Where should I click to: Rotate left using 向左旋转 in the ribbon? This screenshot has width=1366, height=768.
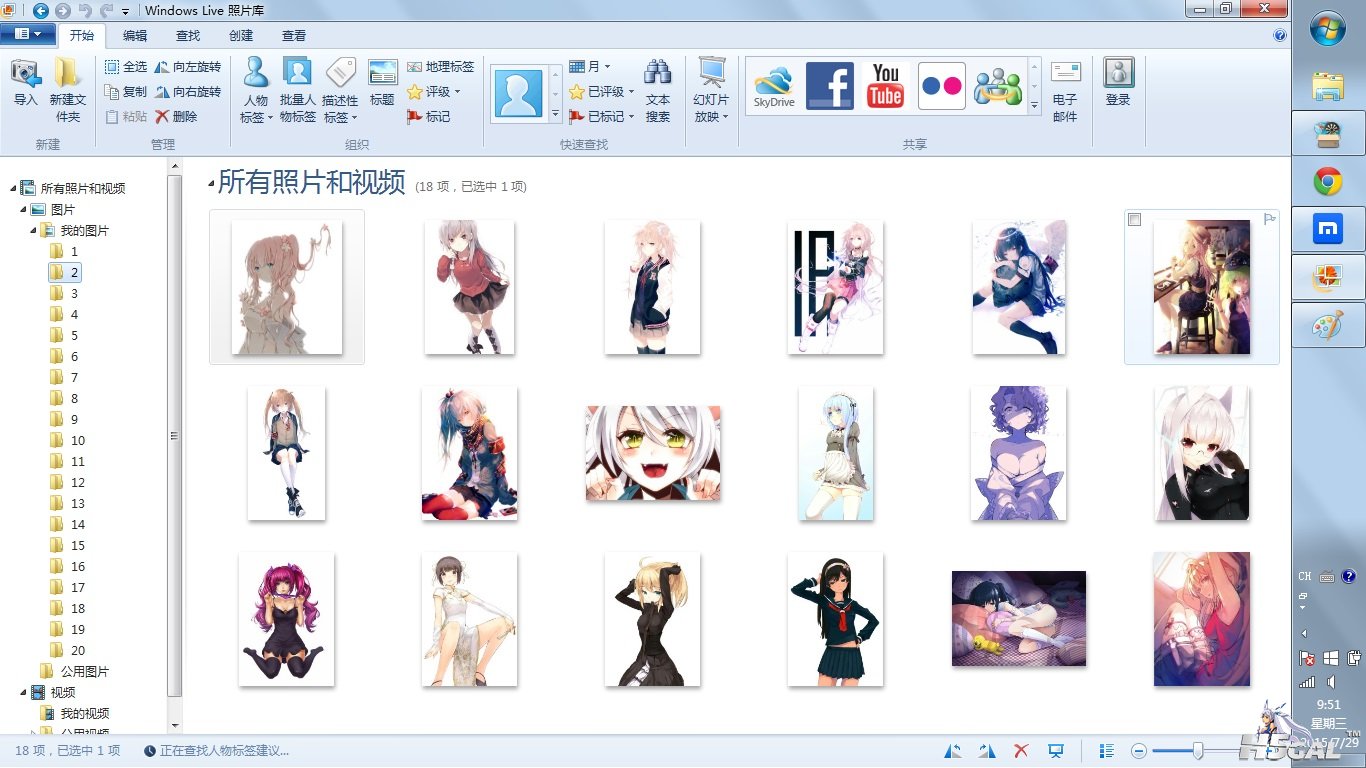187,67
